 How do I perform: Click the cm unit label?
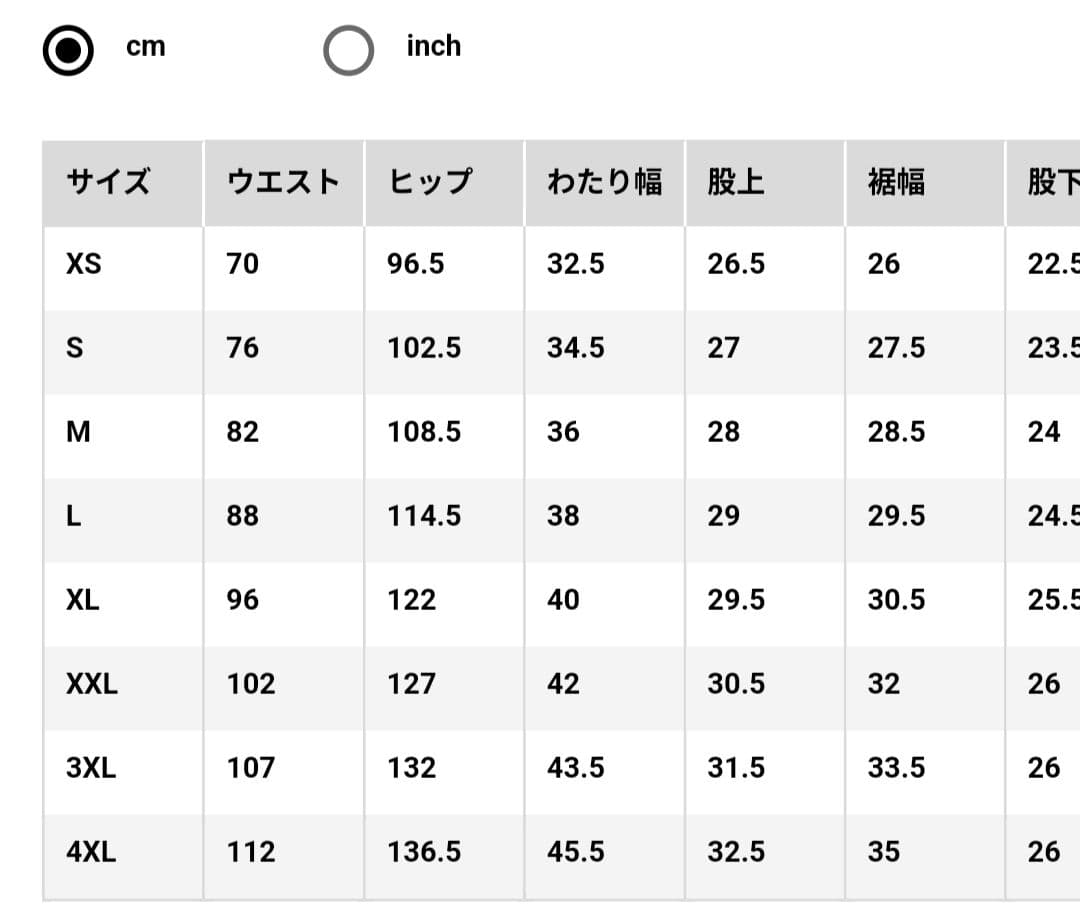coord(145,47)
